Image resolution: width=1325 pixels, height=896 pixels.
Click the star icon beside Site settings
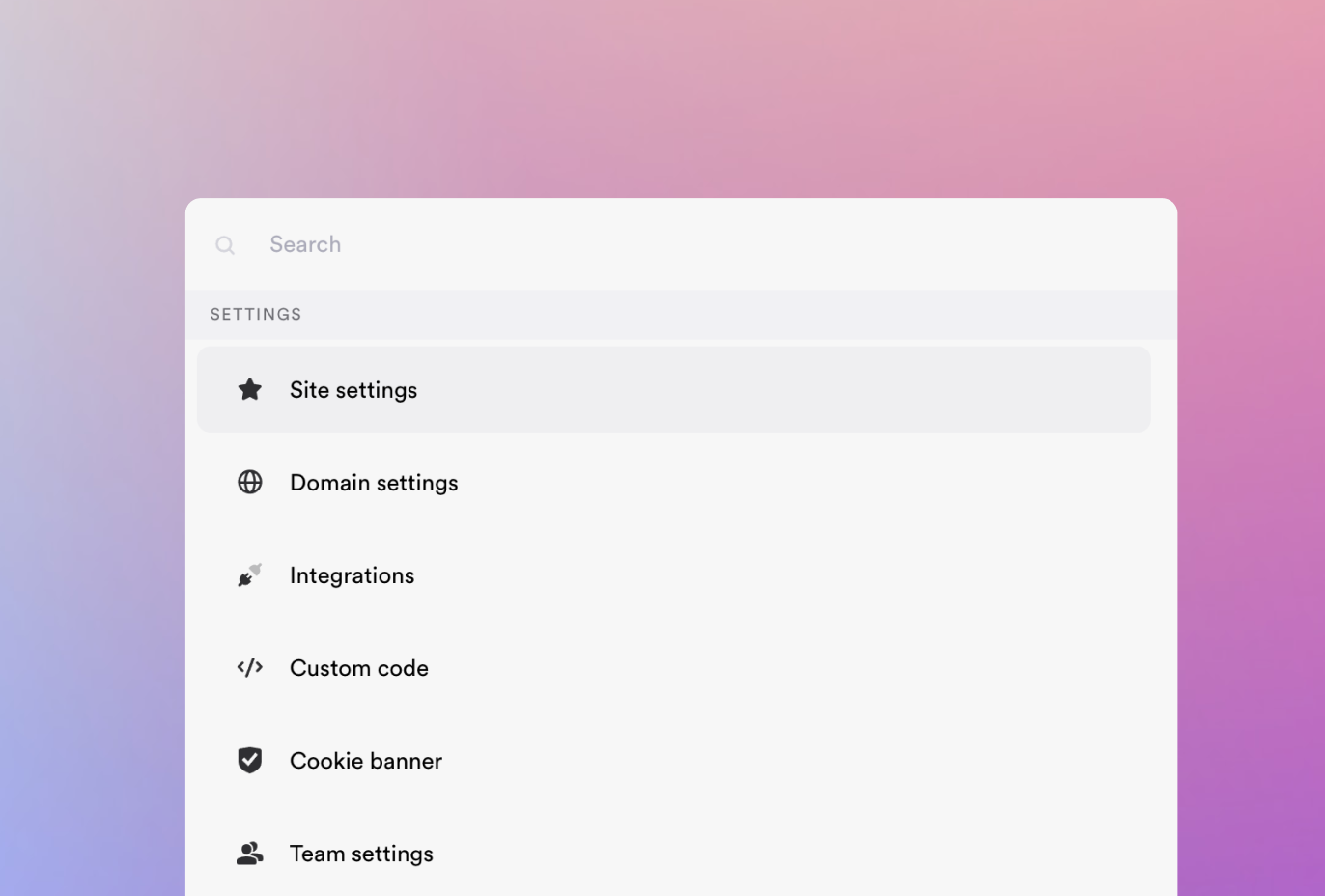coord(250,389)
